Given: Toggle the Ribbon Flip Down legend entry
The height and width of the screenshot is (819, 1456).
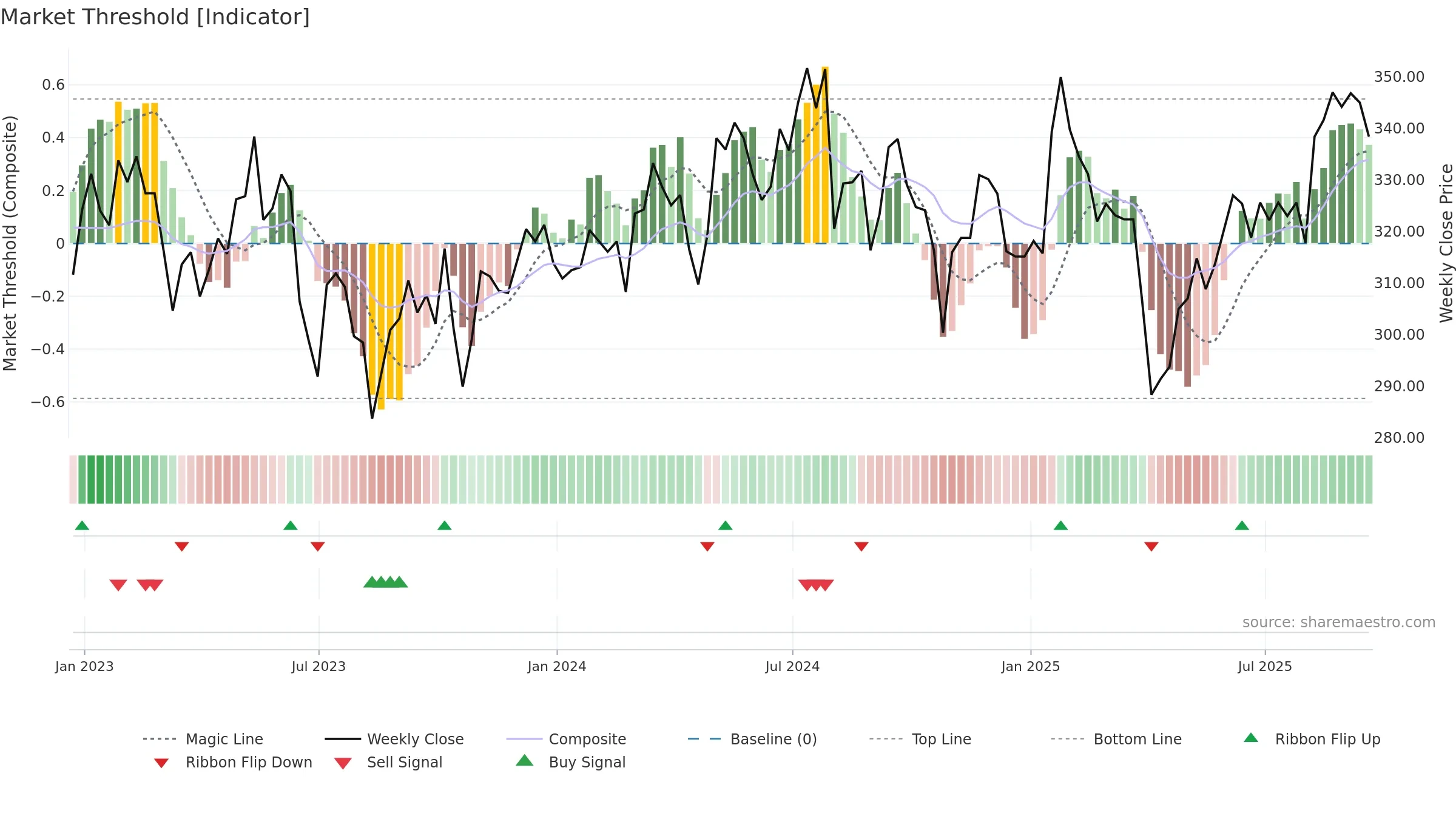Looking at the screenshot, I should click(x=232, y=762).
